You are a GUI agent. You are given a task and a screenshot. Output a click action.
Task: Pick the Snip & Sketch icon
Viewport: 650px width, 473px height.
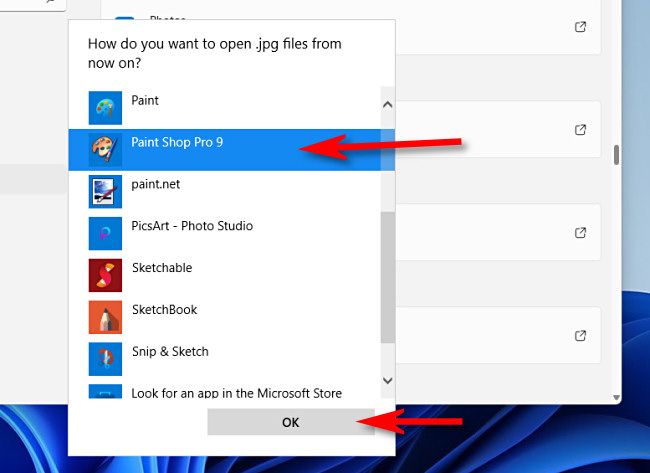tap(105, 359)
